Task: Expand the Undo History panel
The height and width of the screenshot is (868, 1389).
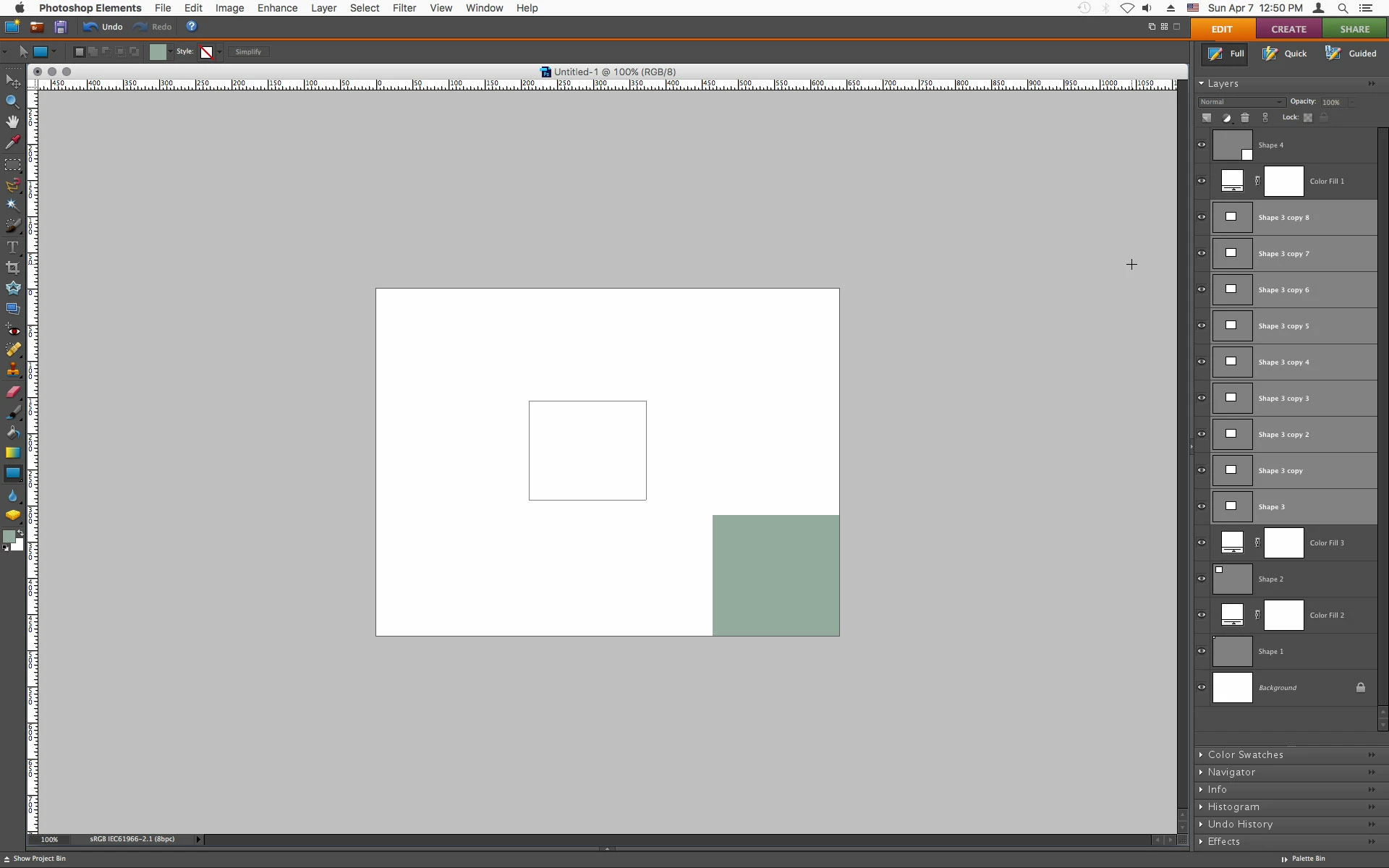Action: tap(1239, 824)
